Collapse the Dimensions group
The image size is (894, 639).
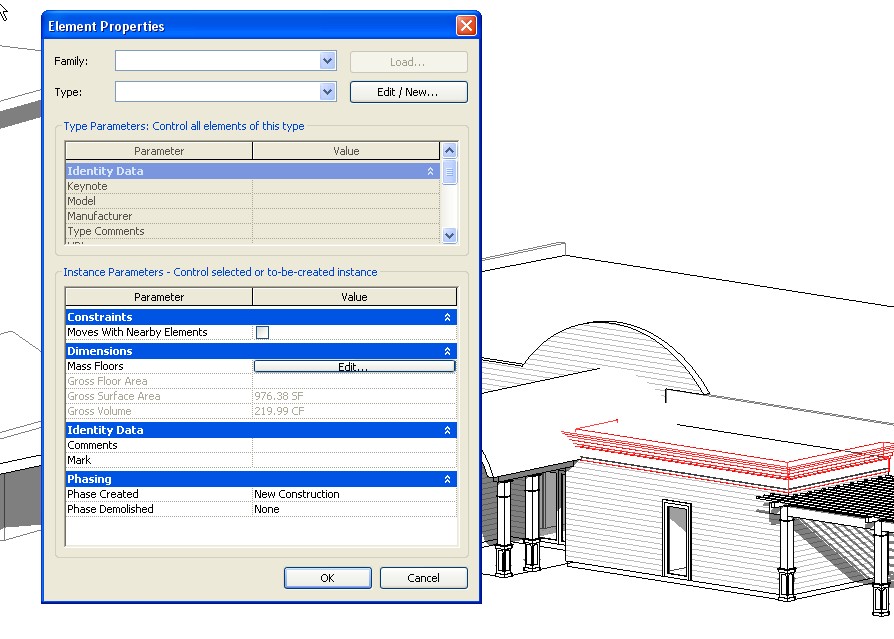[448, 351]
